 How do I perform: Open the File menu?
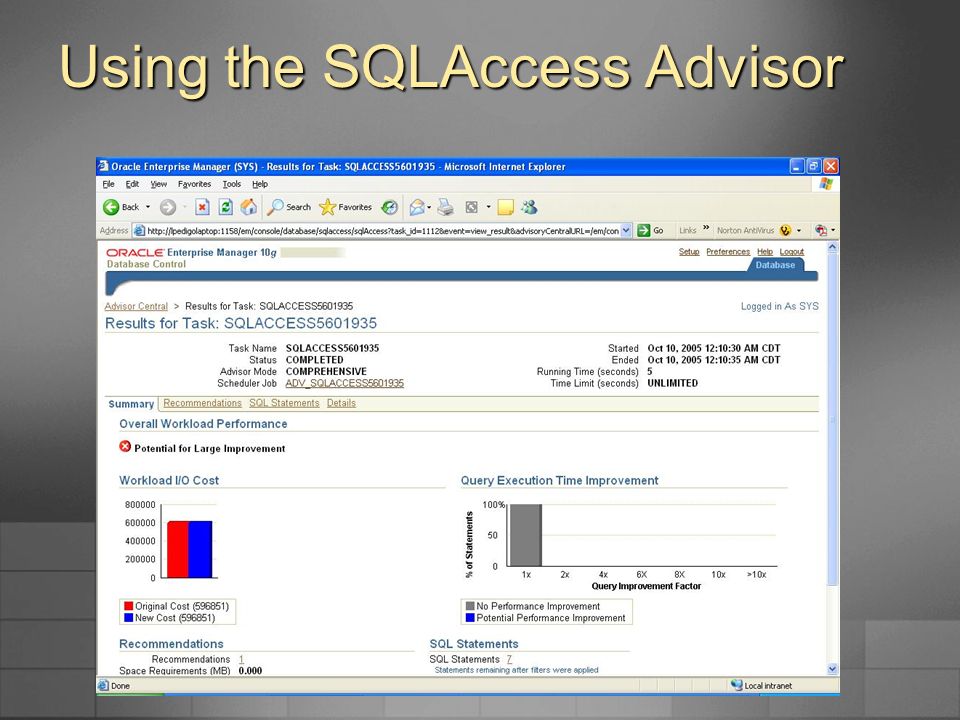[x=108, y=184]
